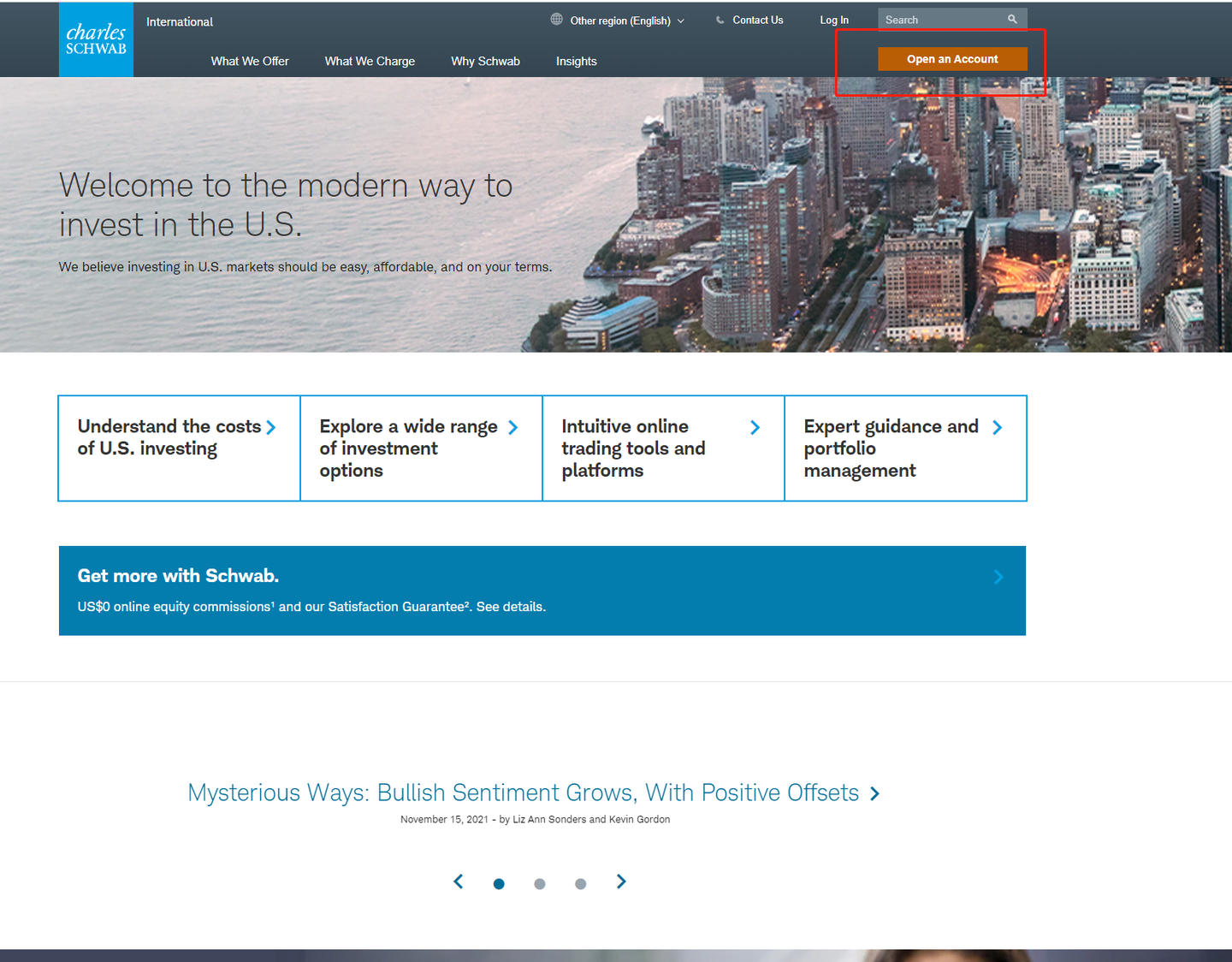Go to next carousel article
Image resolution: width=1232 pixels, height=962 pixels.
click(621, 882)
